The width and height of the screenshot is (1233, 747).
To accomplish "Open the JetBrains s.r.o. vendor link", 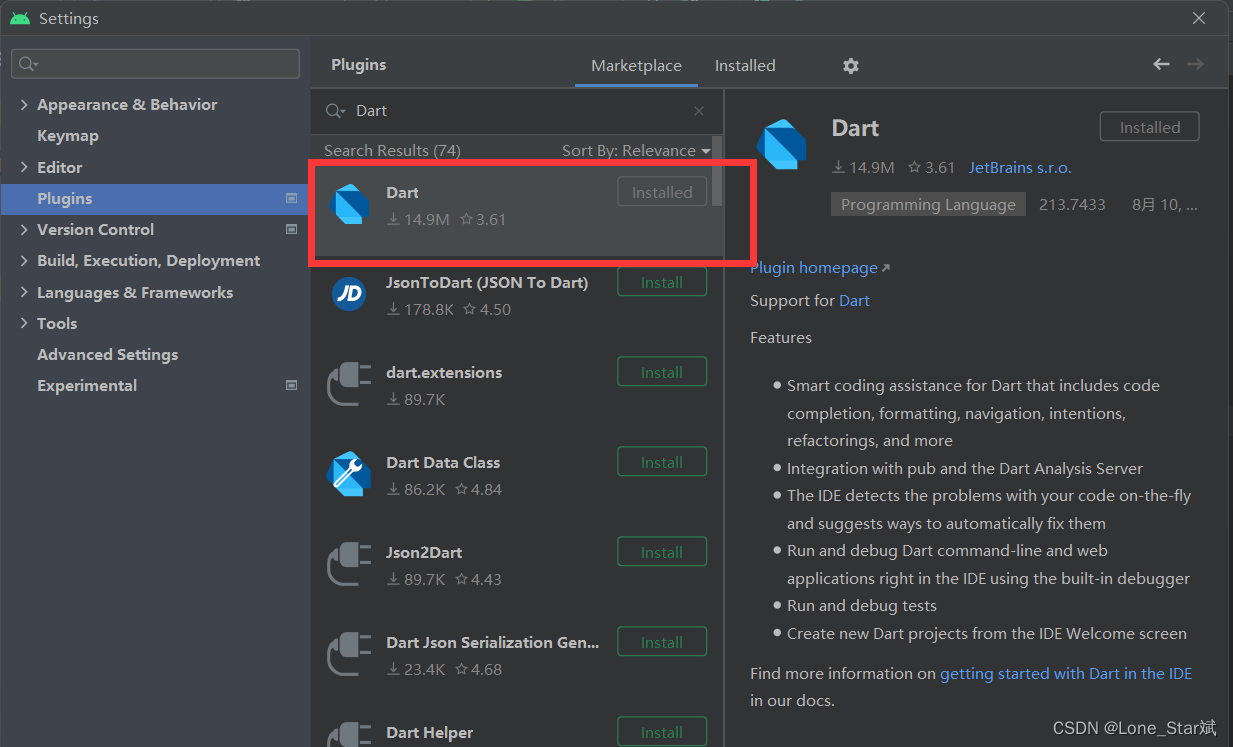I will coord(1020,168).
